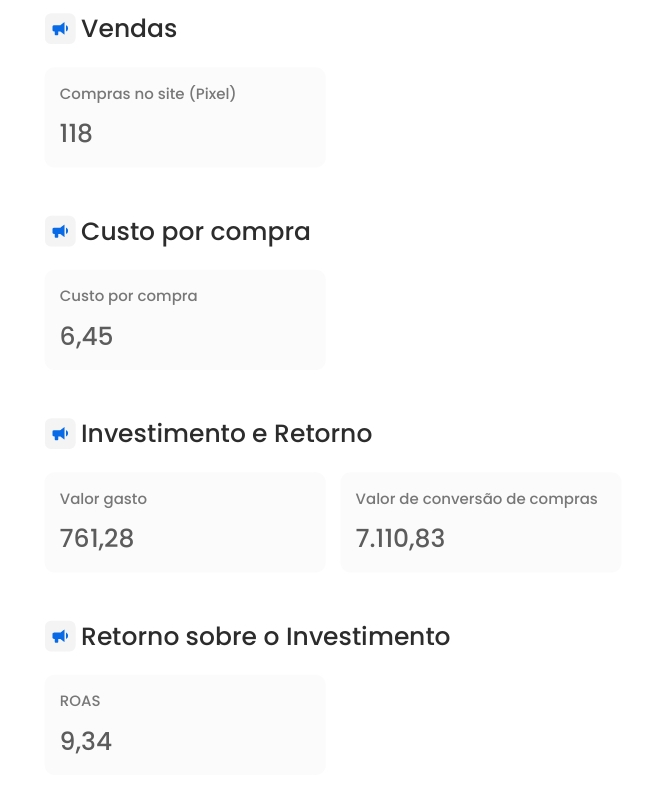Click the megaphone icon beside Investimento e Retorno
Image resolution: width=662 pixels, height=787 pixels.
60,434
